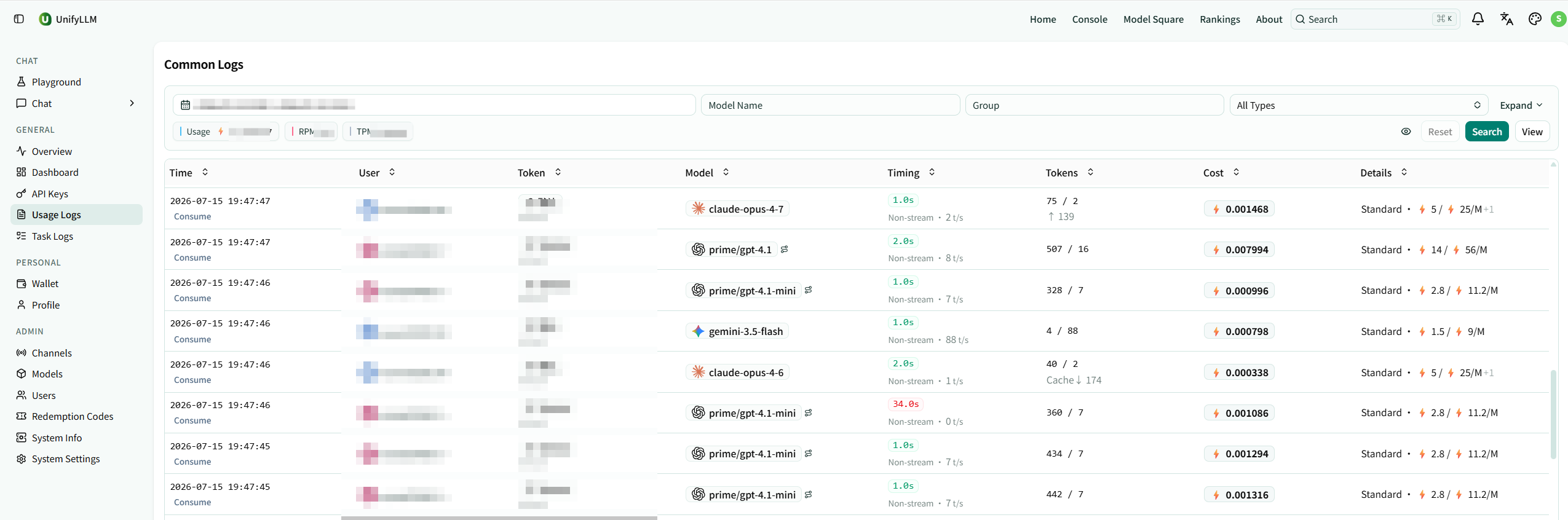Toggle the sidebar collapse icon
Image resolution: width=1568 pixels, height=520 pixels.
(x=19, y=19)
